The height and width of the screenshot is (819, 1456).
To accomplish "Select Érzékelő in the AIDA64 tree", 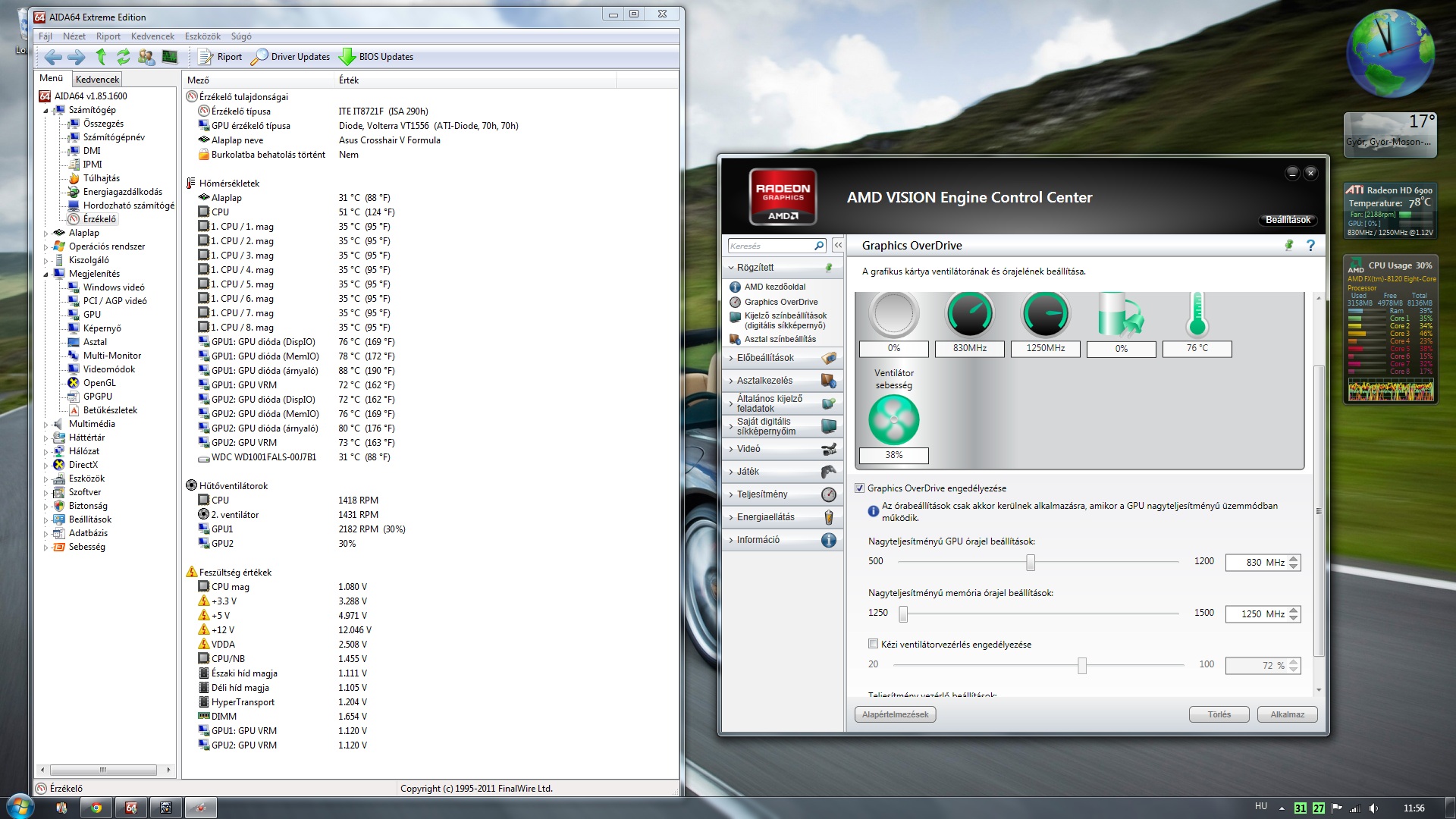I will coord(99,219).
